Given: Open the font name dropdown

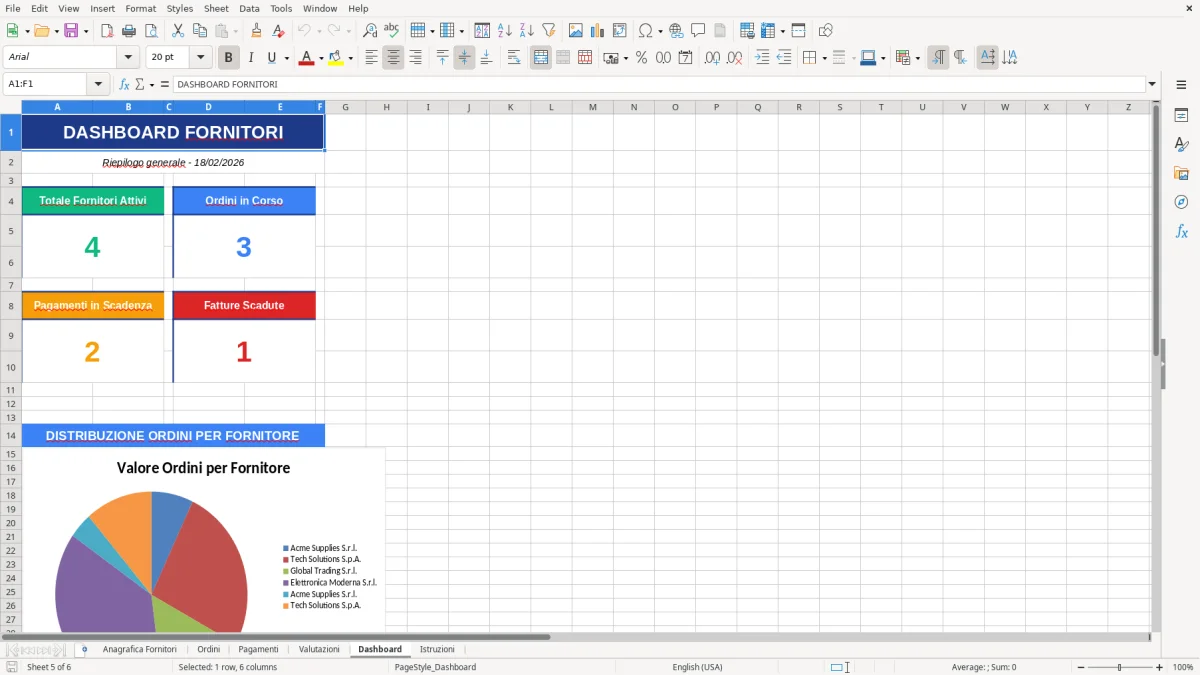Looking at the screenshot, I should (127, 57).
